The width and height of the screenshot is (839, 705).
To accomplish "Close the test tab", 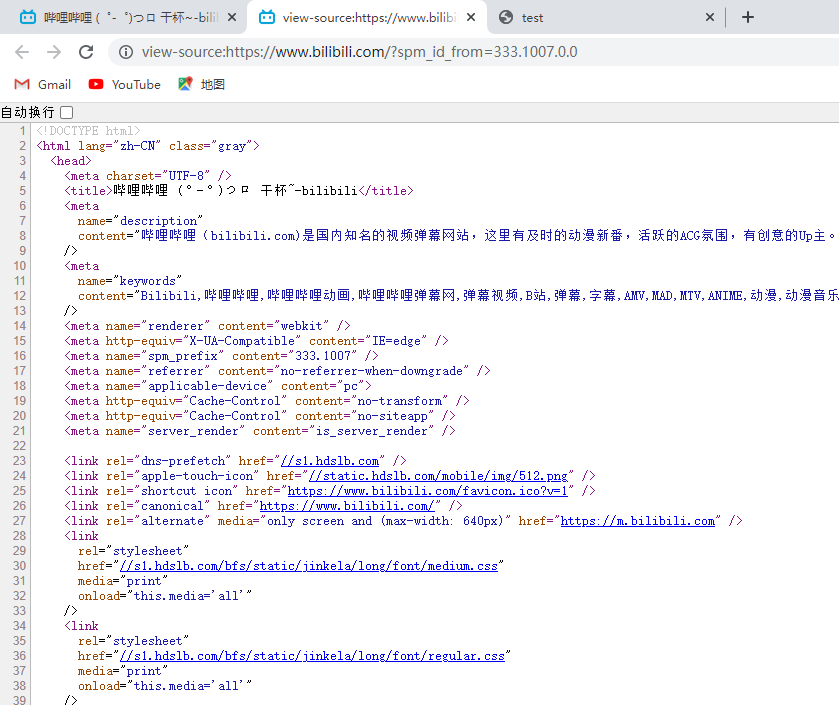I will (x=710, y=17).
